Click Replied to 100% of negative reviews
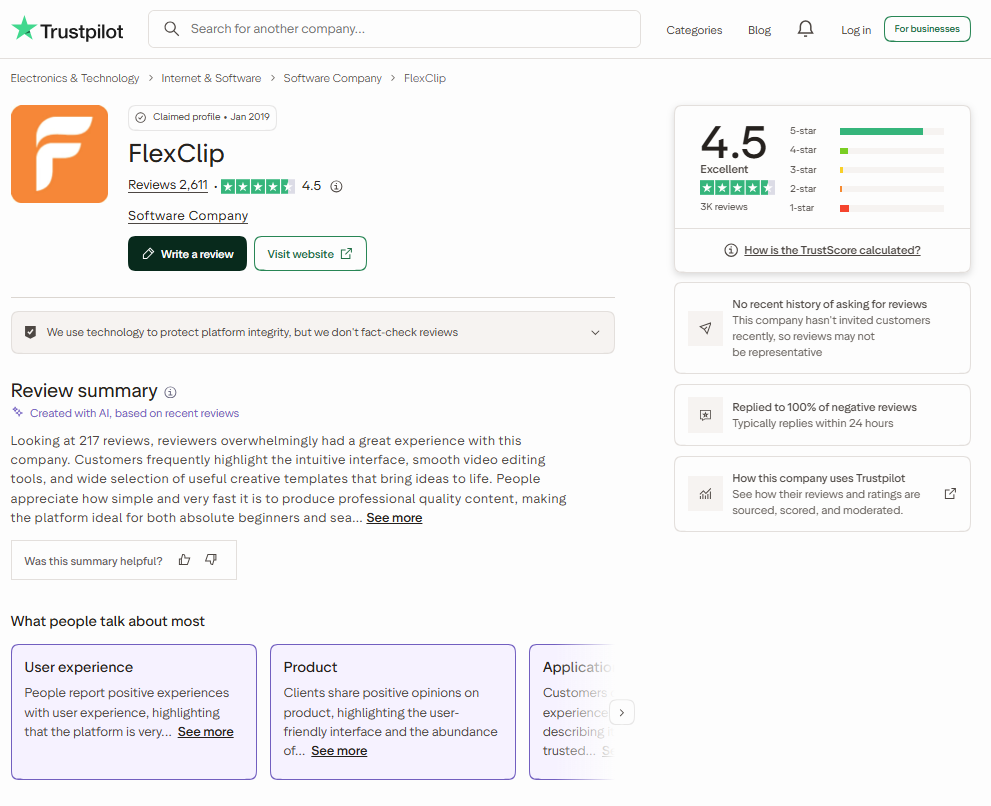Viewport: 991px width, 806px height. click(x=824, y=408)
